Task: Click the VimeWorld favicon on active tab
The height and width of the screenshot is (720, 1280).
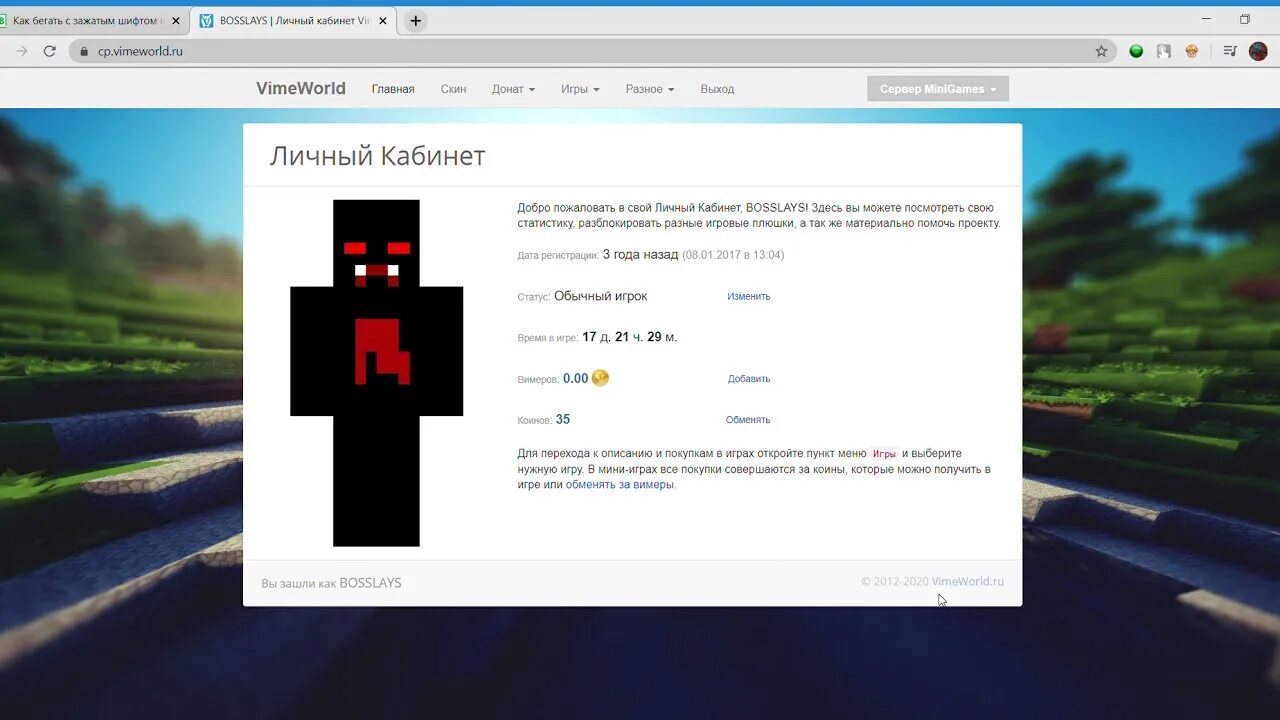Action: [x=207, y=21]
